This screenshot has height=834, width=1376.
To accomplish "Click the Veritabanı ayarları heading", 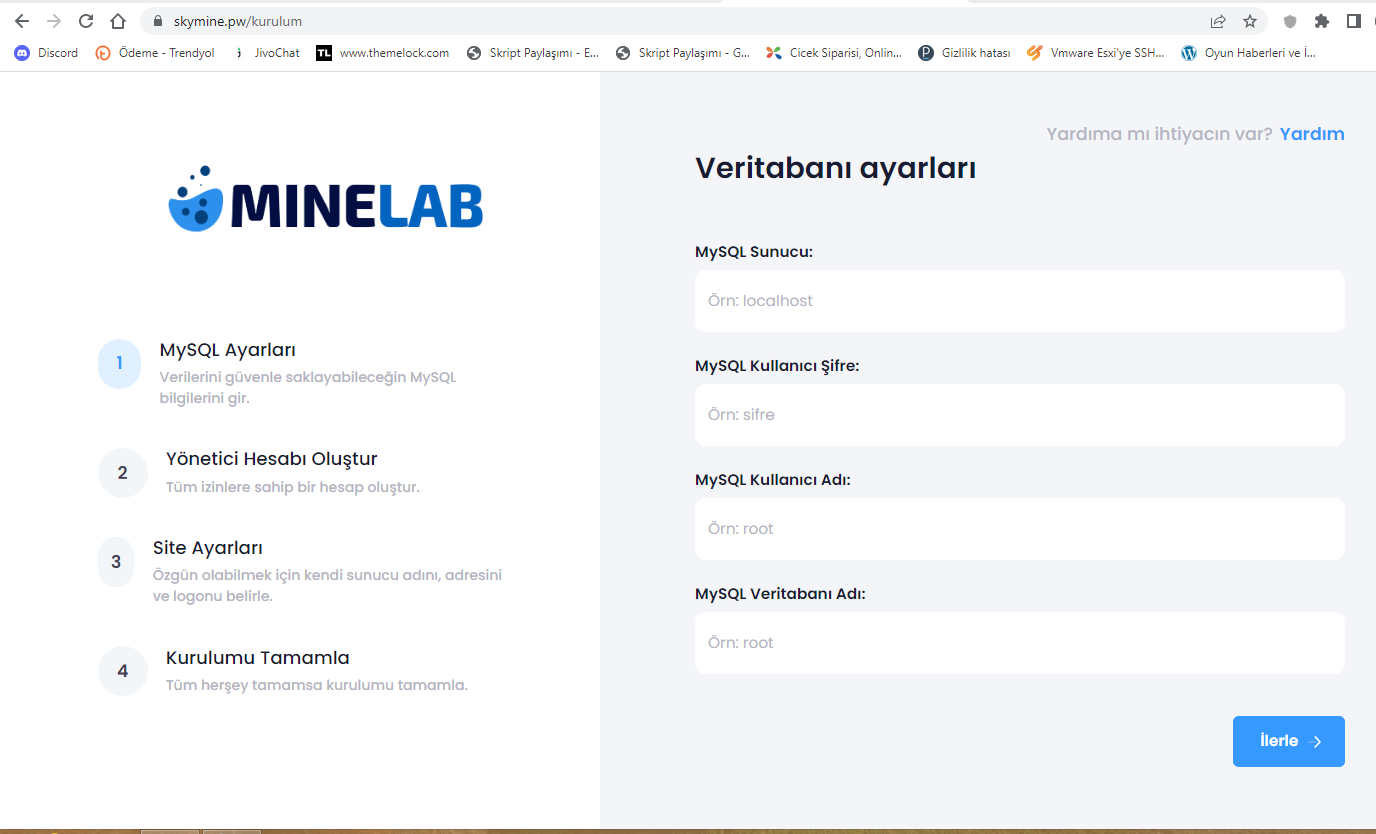I will coord(836,168).
